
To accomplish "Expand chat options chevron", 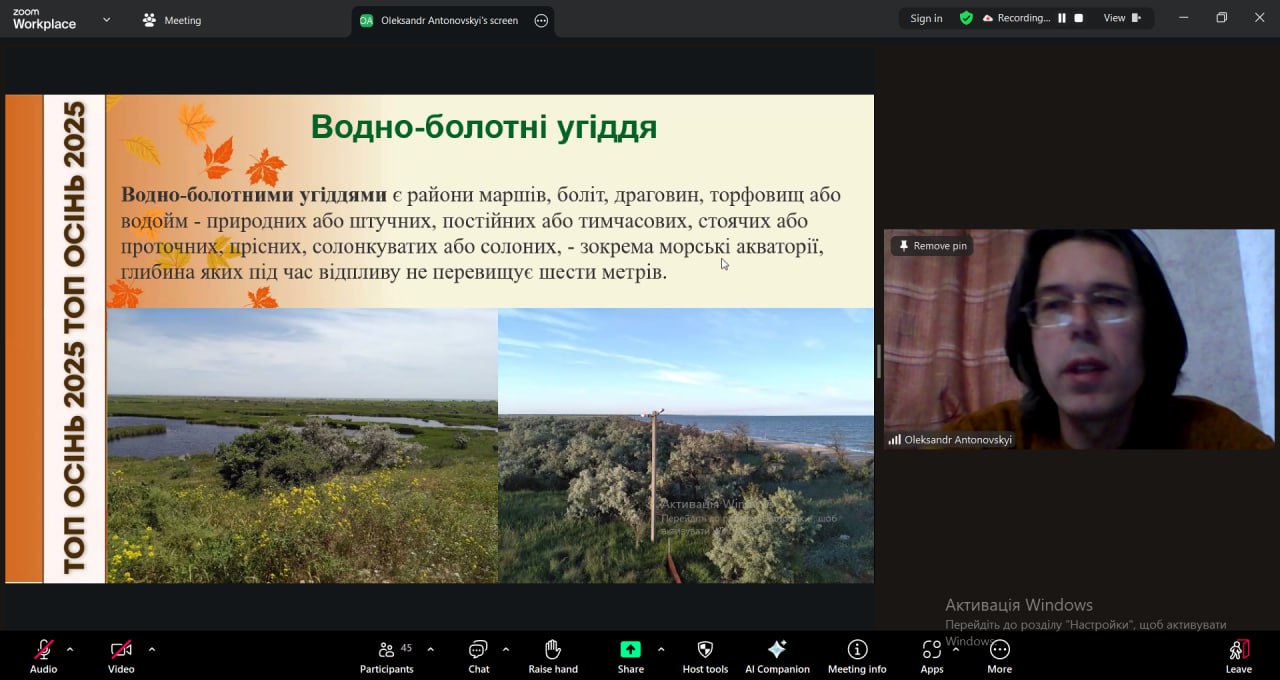I will click(505, 649).
